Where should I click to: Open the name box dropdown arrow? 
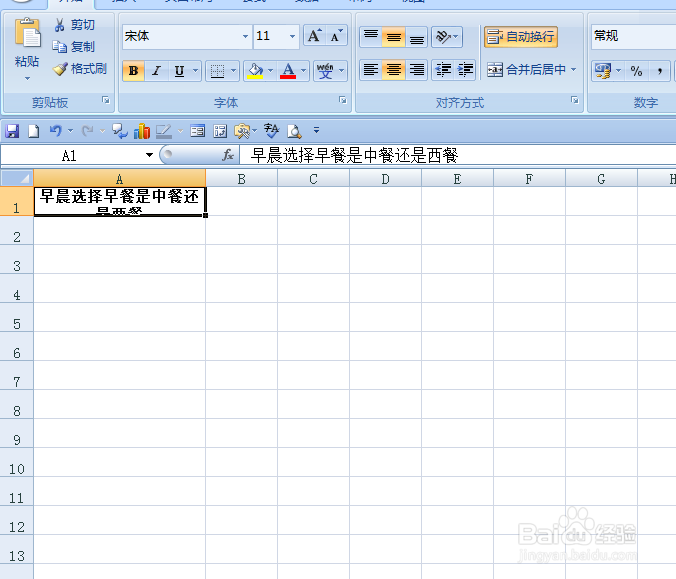pyautogui.click(x=149, y=155)
